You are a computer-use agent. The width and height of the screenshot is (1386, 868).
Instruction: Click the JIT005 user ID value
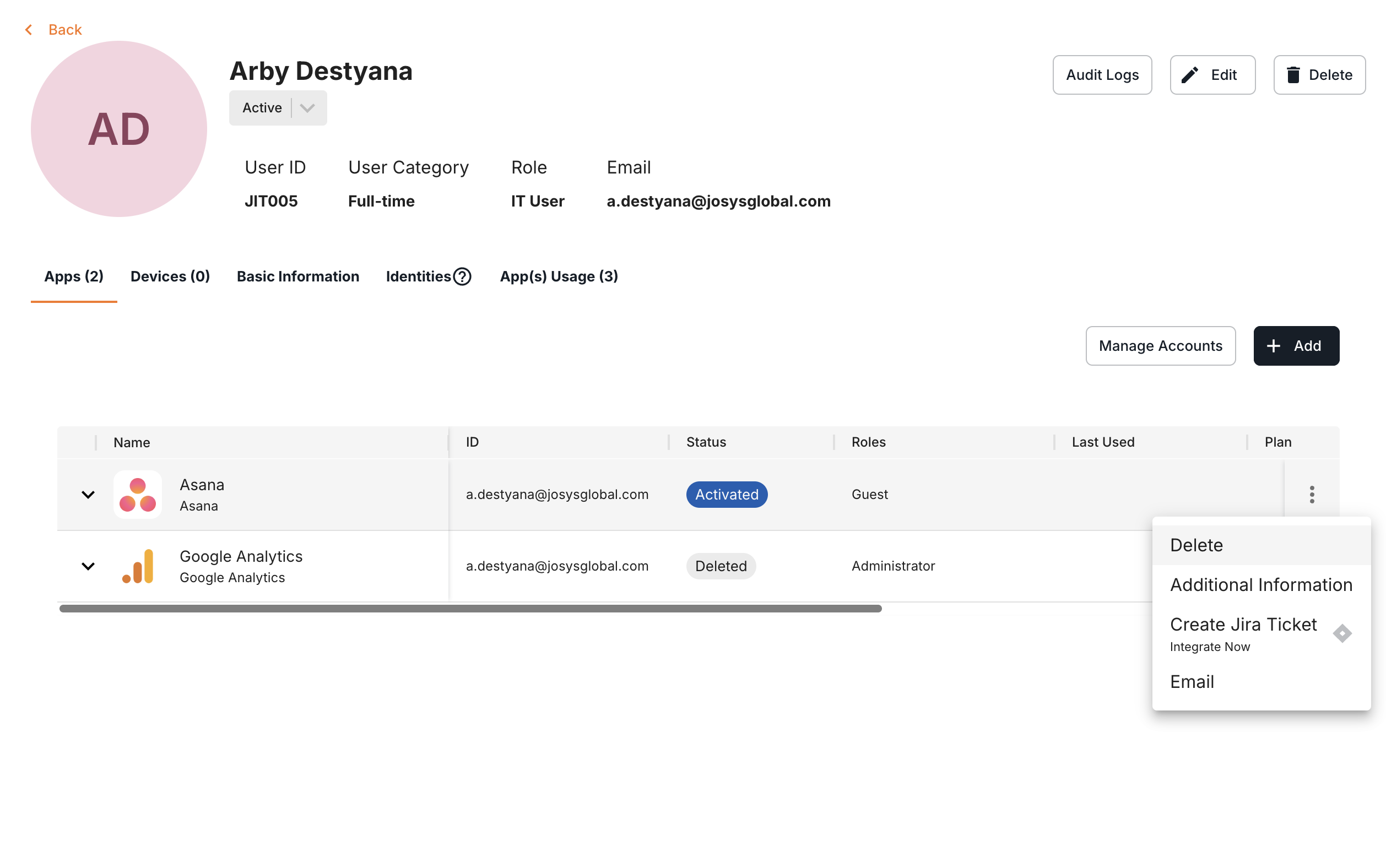271,201
